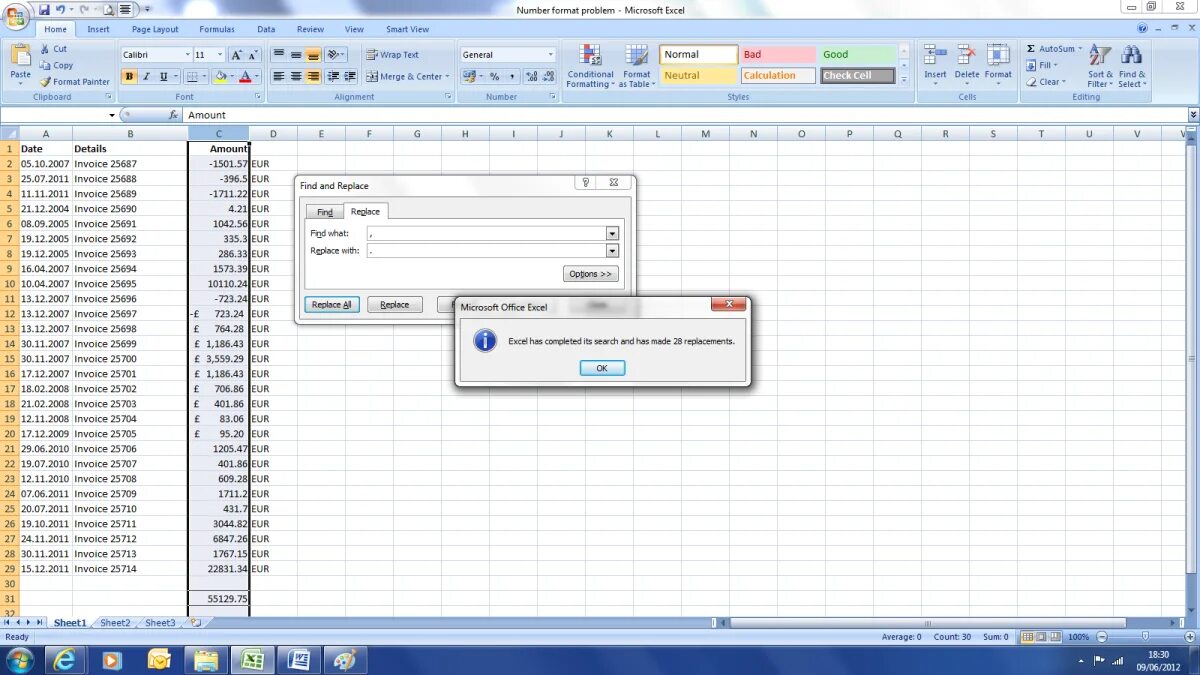Open the Fill dropdown

[x=1042, y=65]
